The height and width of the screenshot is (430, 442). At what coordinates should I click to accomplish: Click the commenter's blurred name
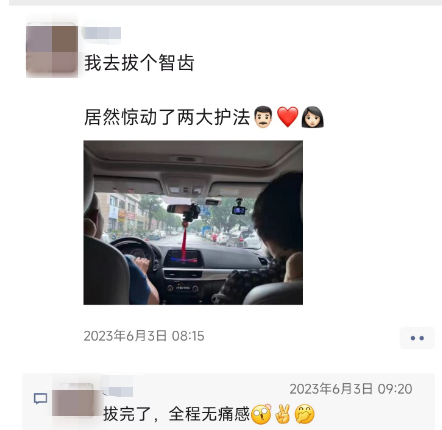point(120,392)
